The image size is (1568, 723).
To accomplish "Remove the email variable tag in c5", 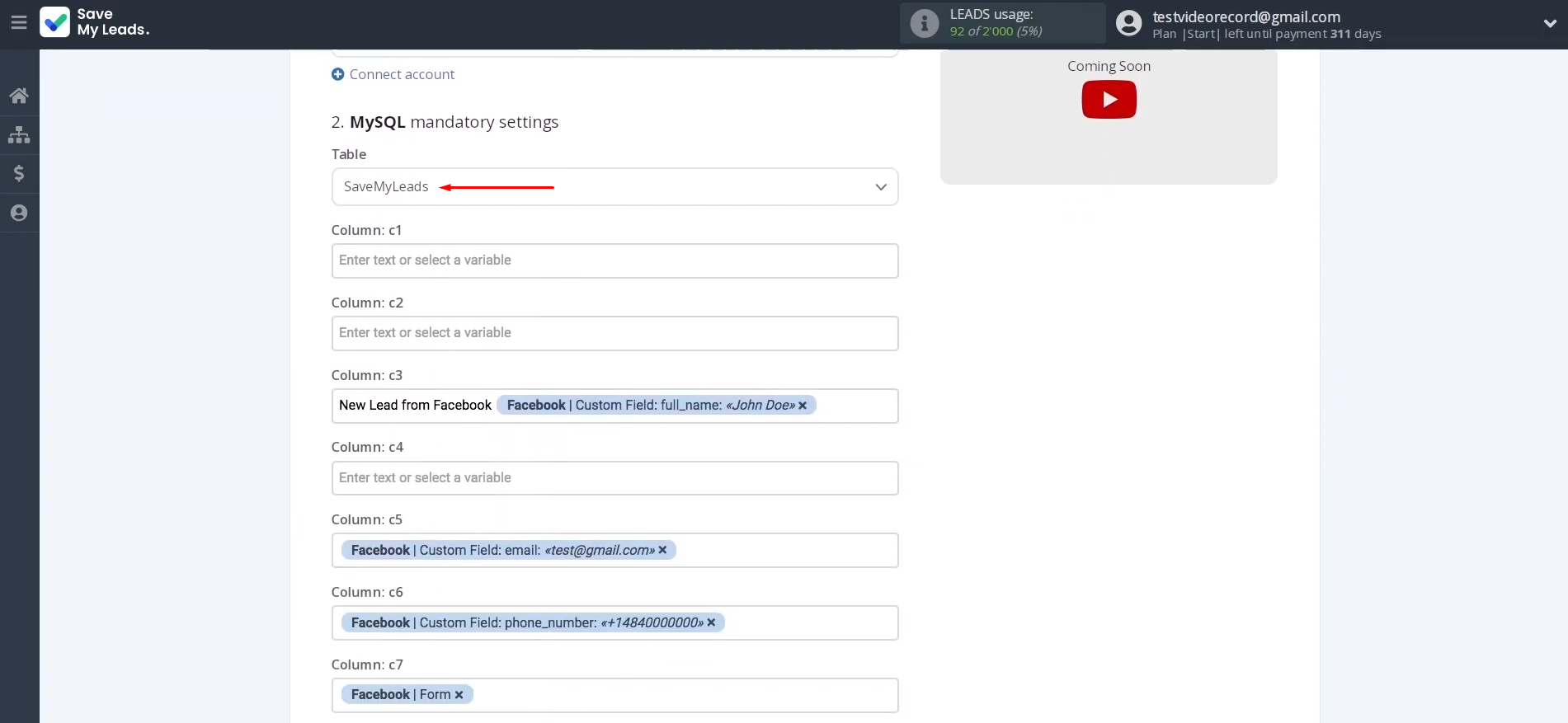I will tap(662, 550).
